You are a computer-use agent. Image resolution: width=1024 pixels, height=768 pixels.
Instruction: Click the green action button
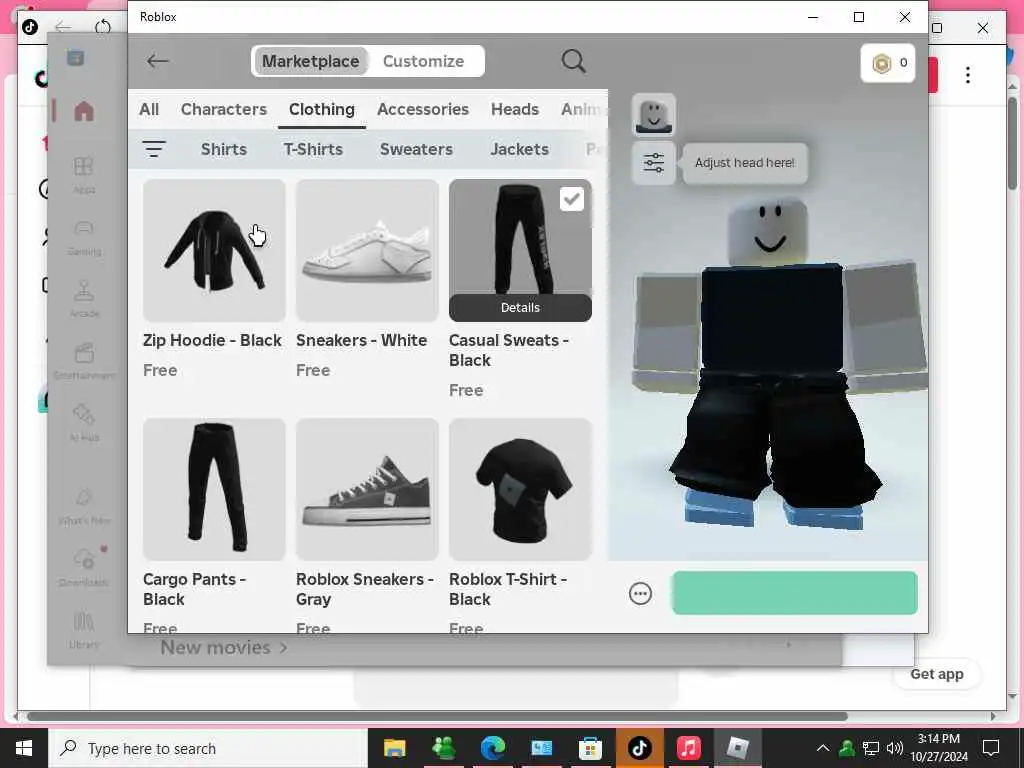[x=795, y=593]
